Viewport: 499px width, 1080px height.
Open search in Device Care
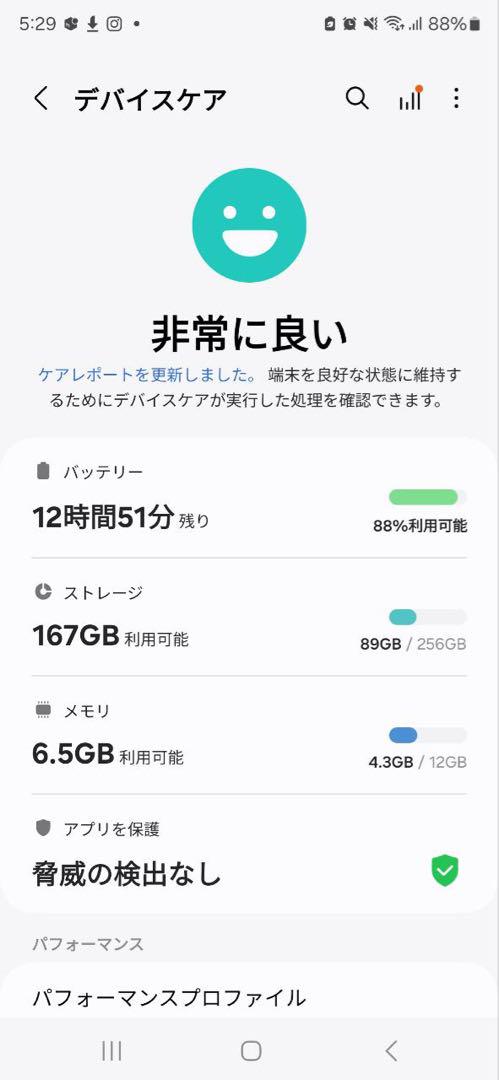[x=357, y=98]
